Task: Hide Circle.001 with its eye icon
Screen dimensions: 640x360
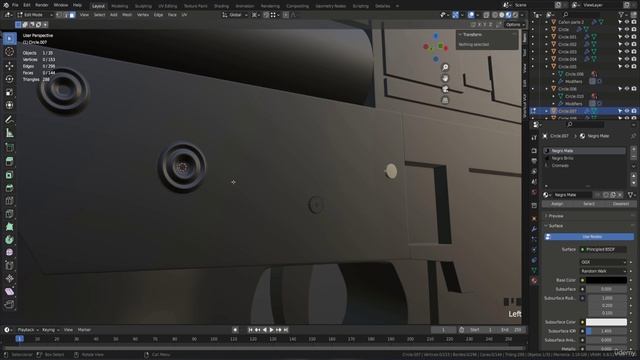Action: 627,37
